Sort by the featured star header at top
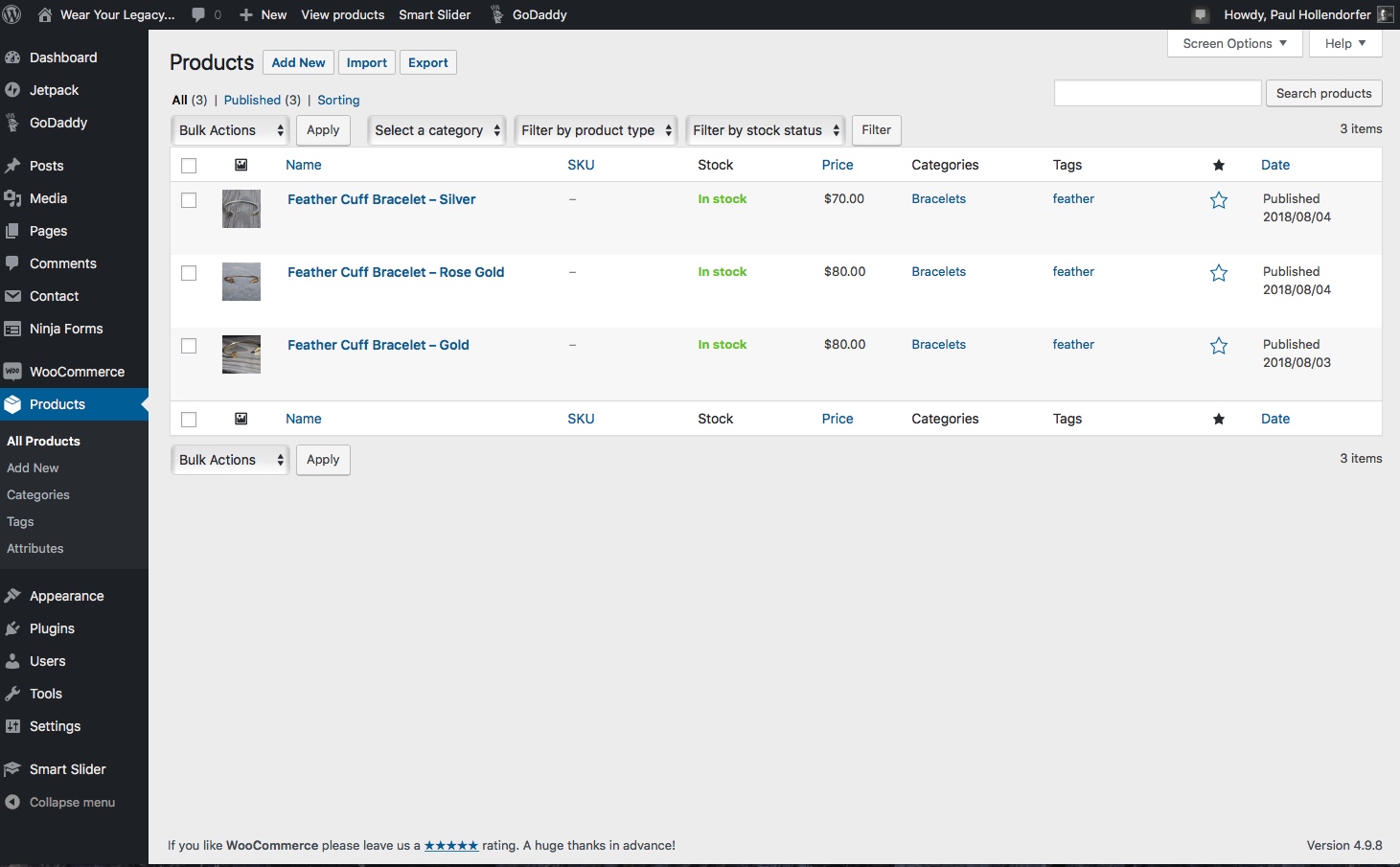 pyautogui.click(x=1219, y=165)
